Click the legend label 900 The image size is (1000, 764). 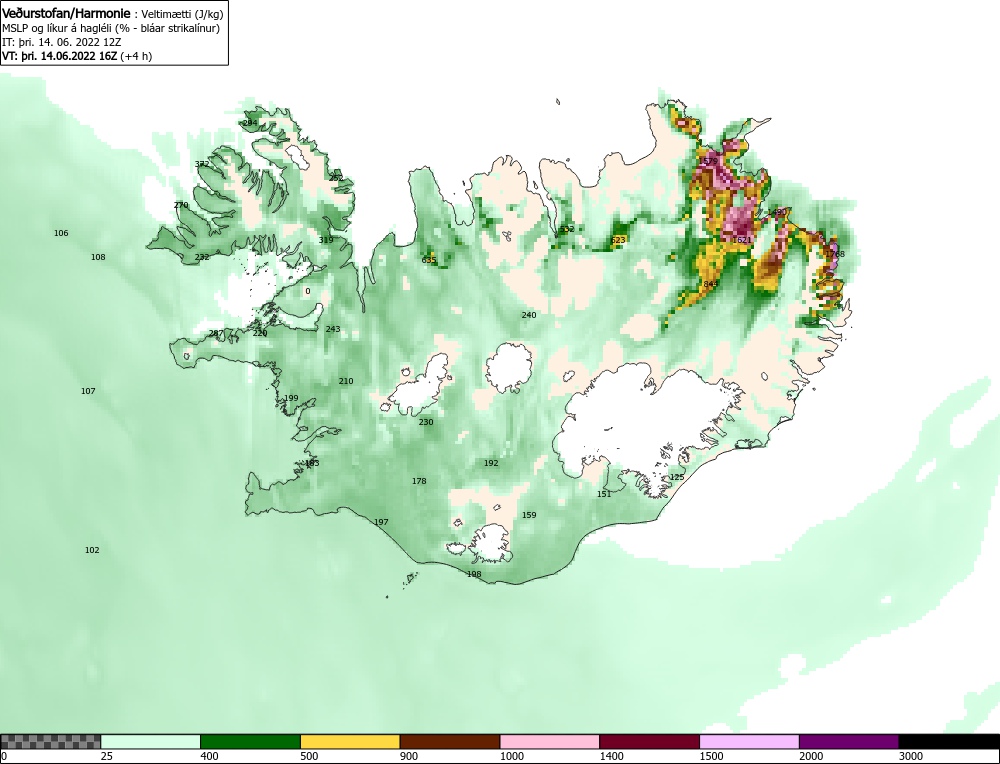point(408,756)
